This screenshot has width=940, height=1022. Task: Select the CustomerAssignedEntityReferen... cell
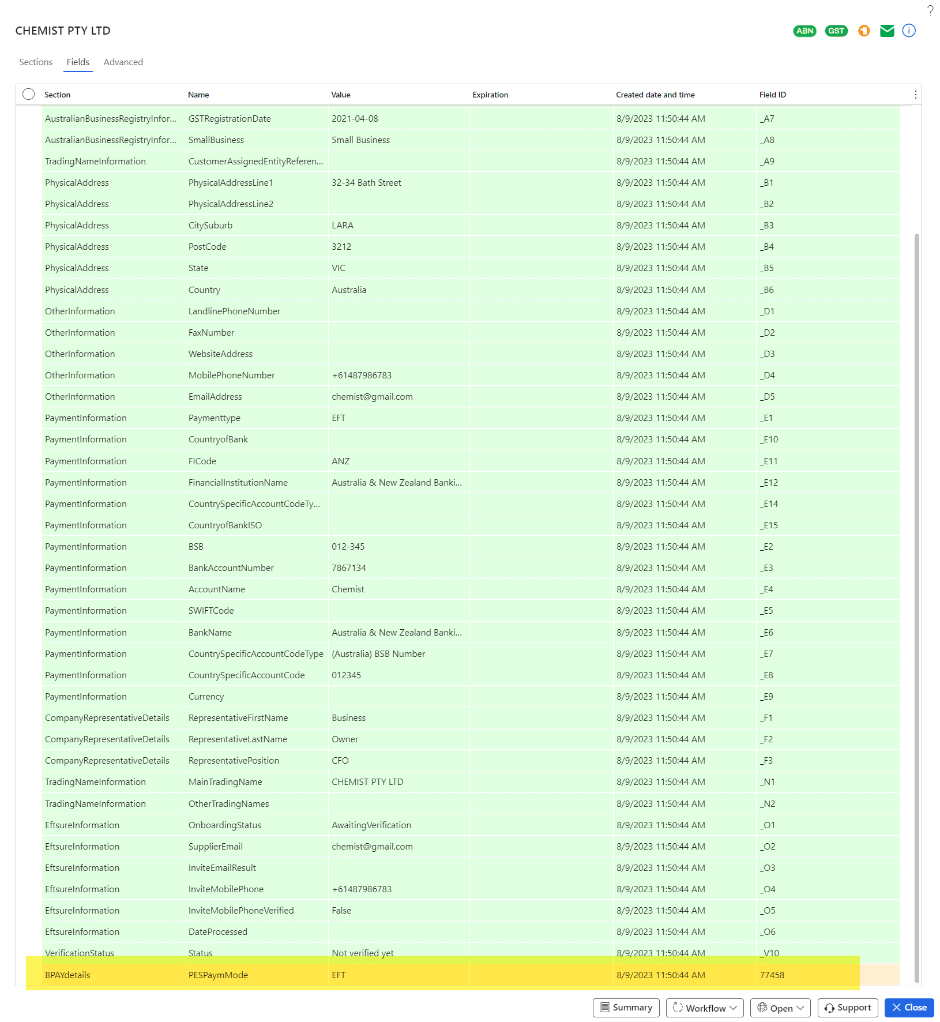pos(256,162)
